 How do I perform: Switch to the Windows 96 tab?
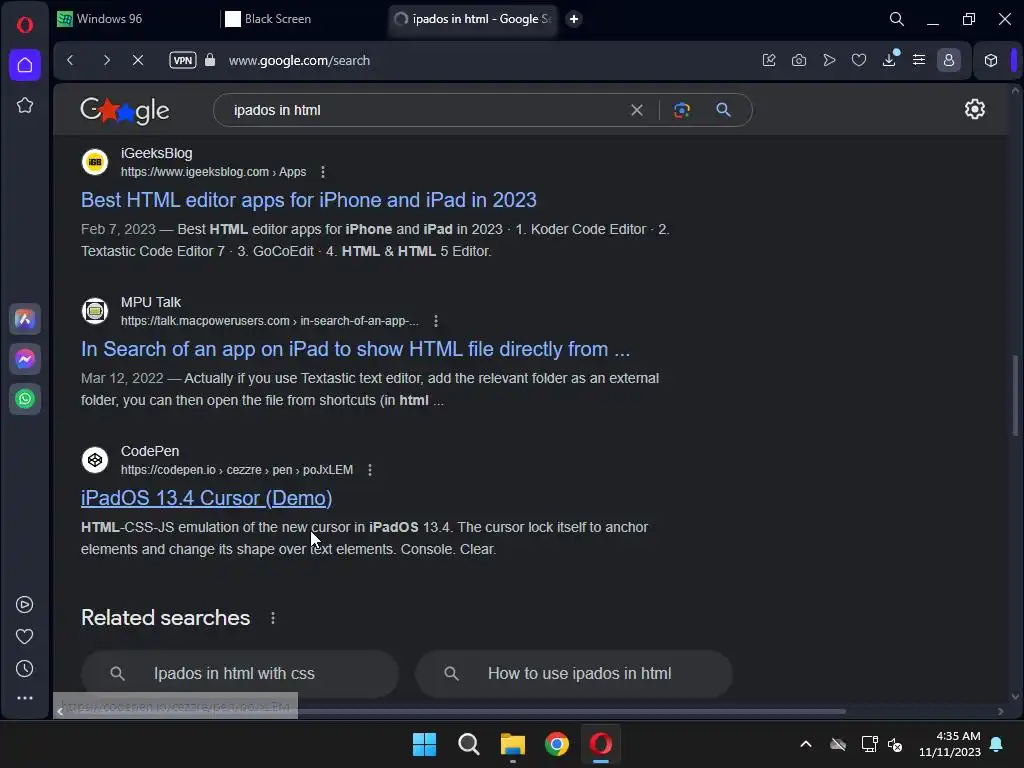pyautogui.click(x=134, y=19)
